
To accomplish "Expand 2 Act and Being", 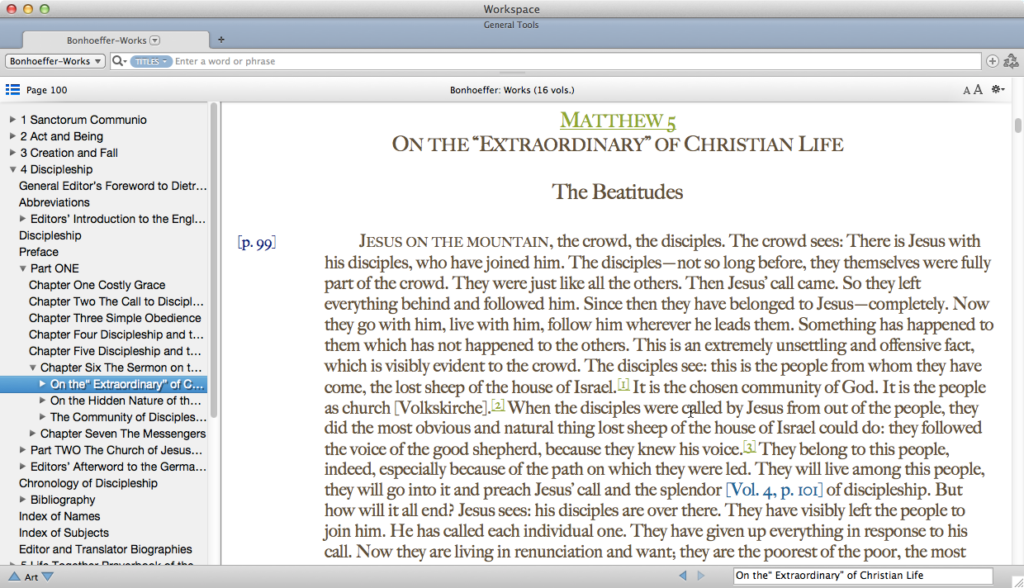I will (12, 136).
